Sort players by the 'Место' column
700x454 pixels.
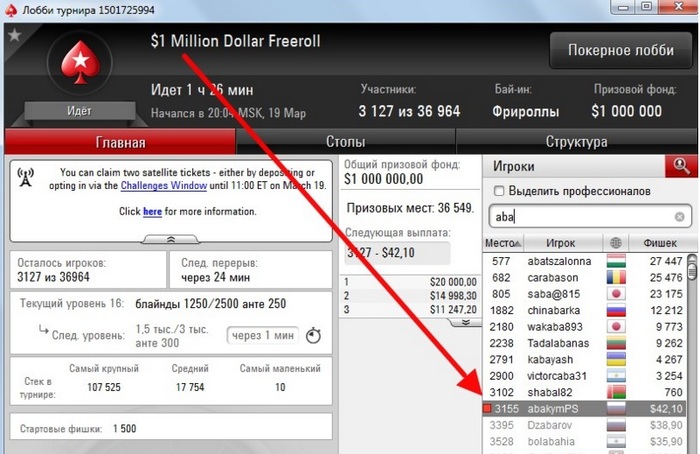pos(503,243)
